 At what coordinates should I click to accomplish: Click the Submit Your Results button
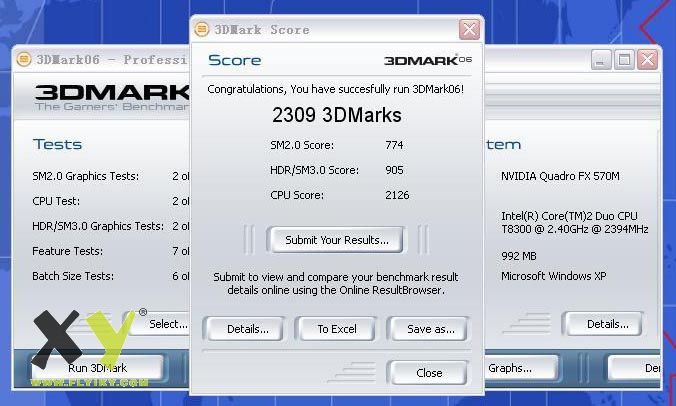click(x=335, y=240)
